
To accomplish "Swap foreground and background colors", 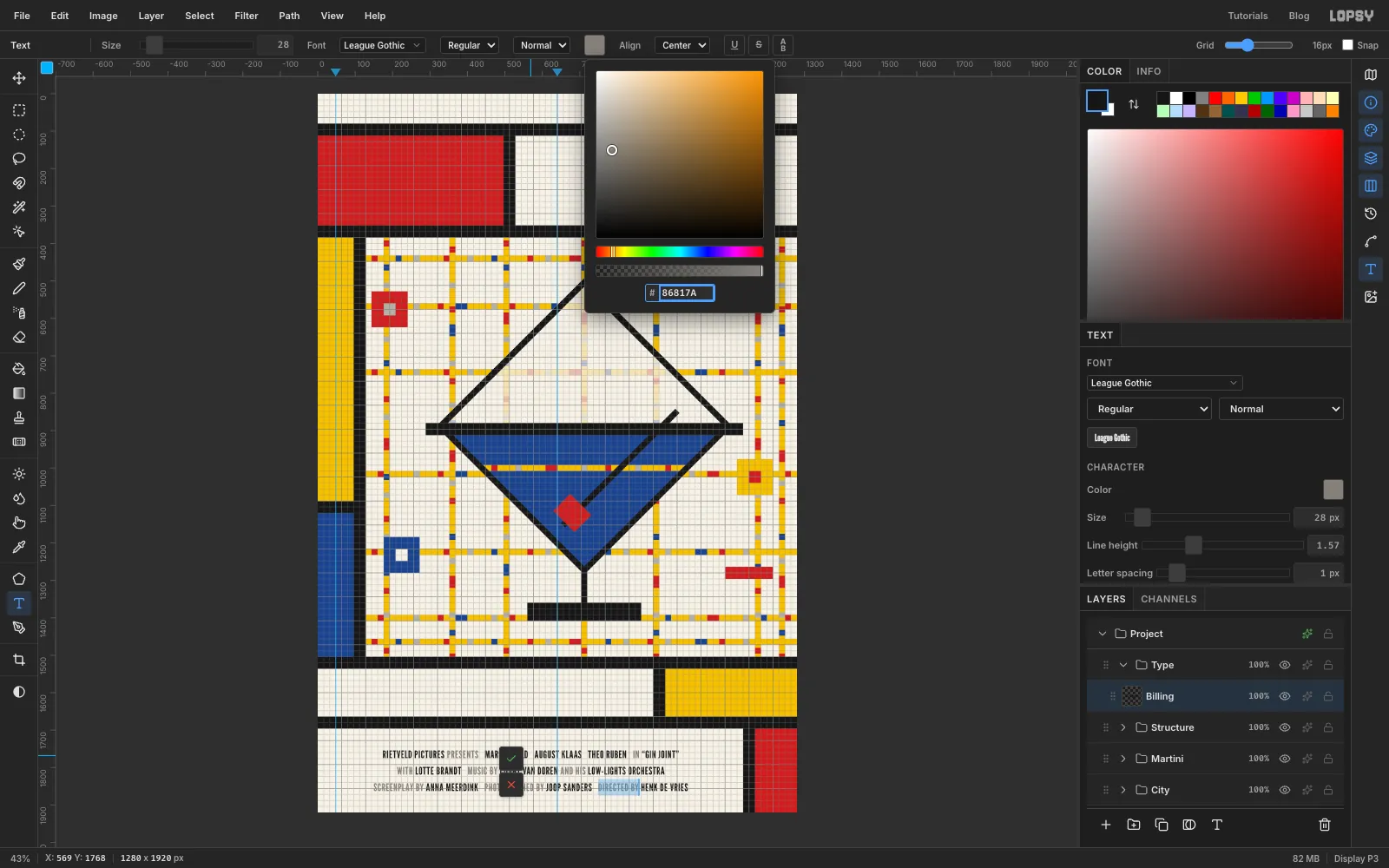I will [1134, 104].
